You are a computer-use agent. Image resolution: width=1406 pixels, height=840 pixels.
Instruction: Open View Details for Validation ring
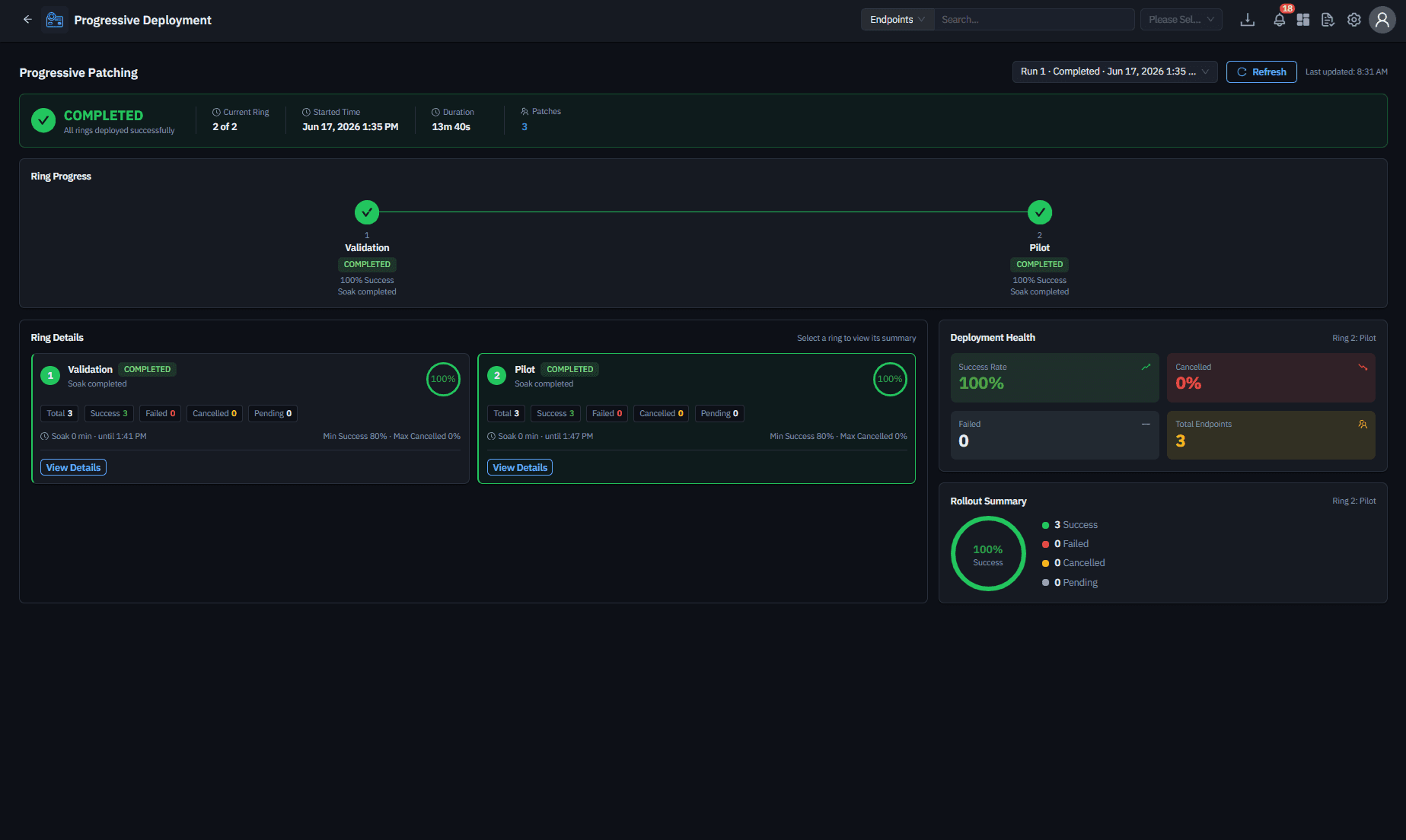point(73,467)
